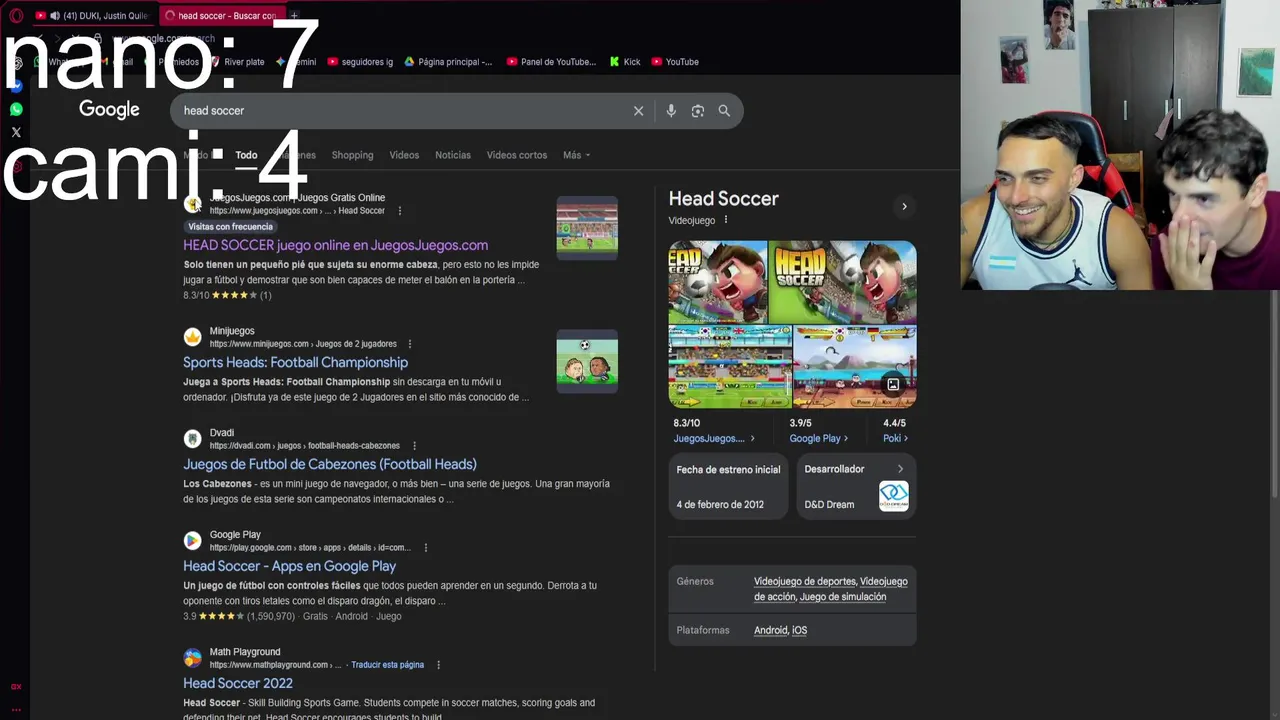Switch to the Noticias results tab

452,155
